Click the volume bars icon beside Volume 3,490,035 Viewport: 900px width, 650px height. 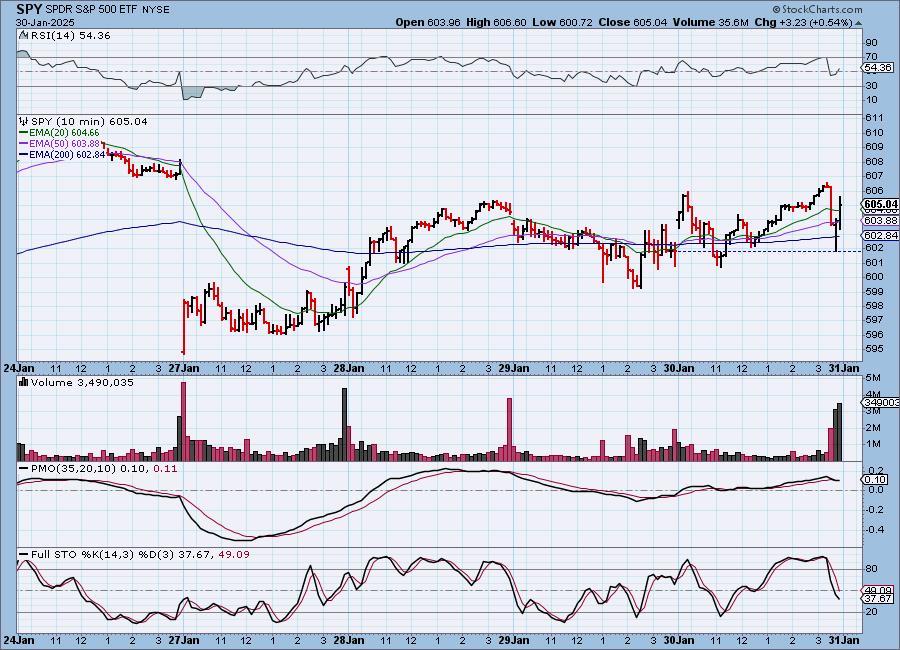click(24, 382)
